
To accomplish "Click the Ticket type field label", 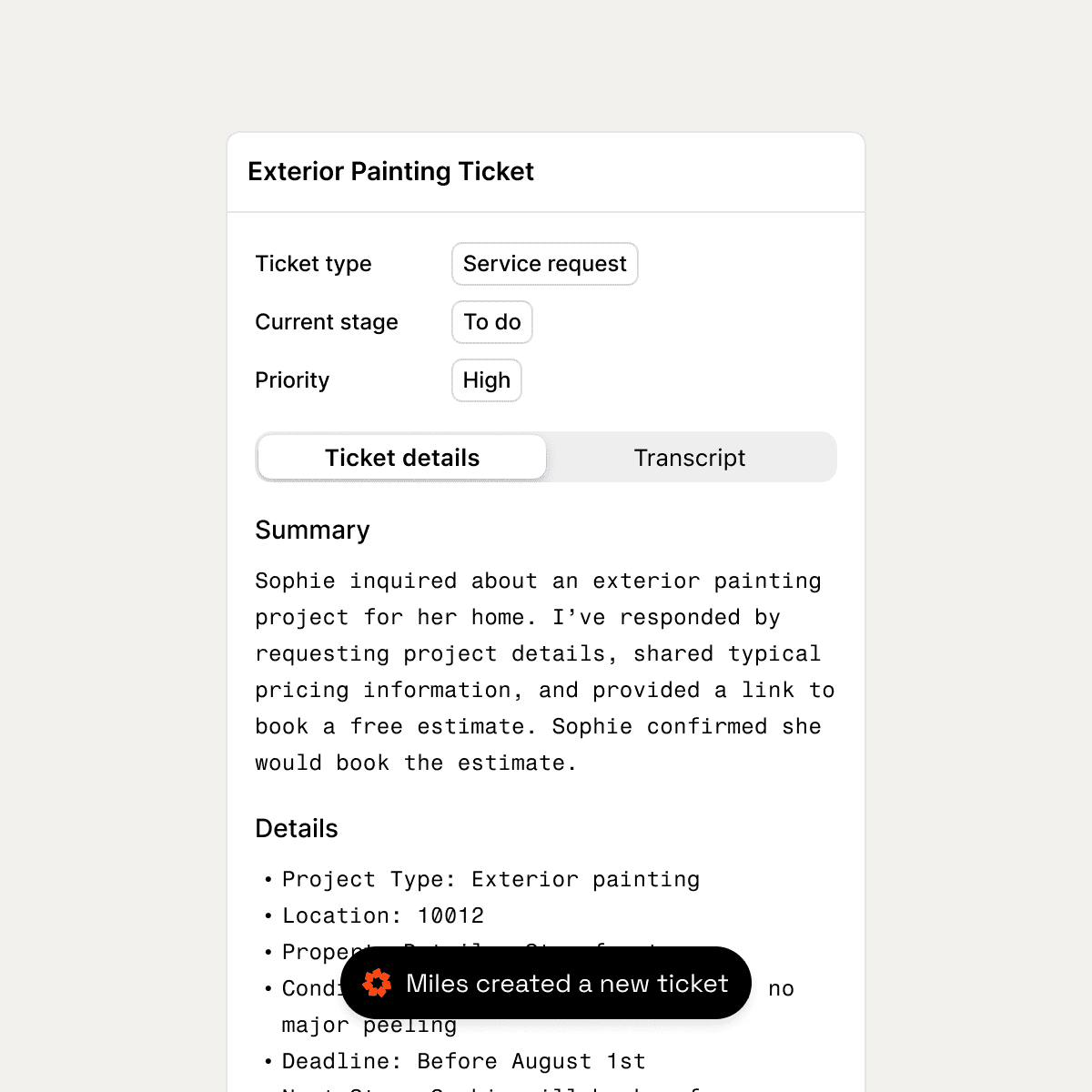I will coord(313,264).
